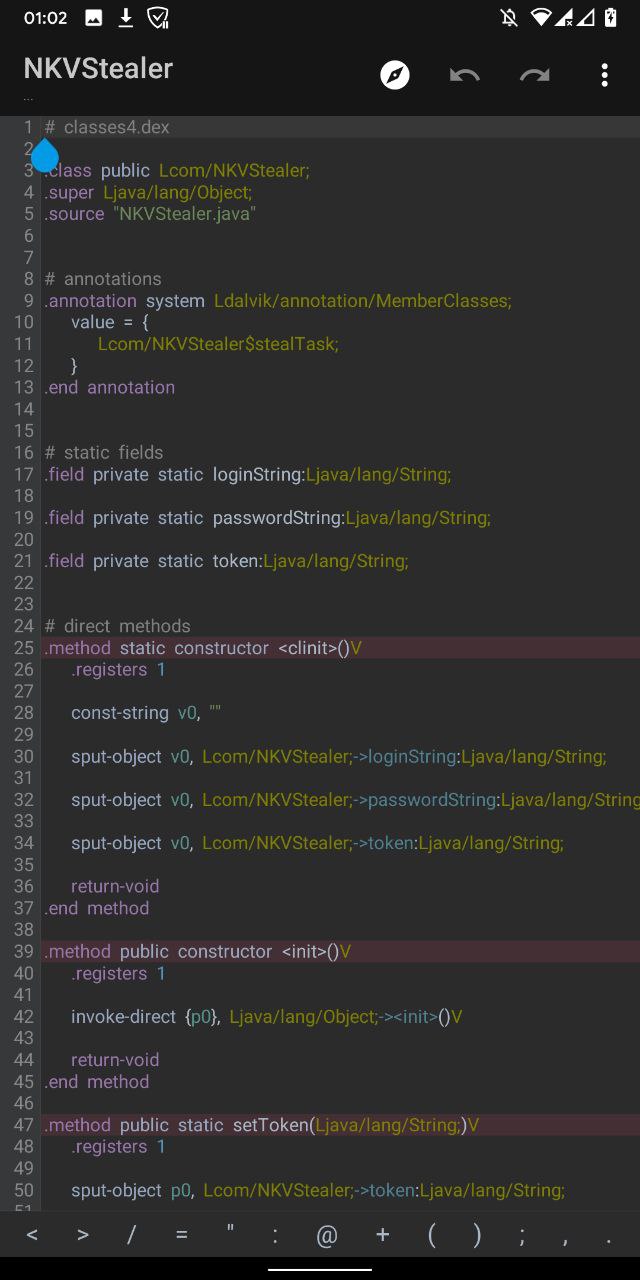Insert the comma symbol key
640x1280 pixels.
pos(566,1241)
